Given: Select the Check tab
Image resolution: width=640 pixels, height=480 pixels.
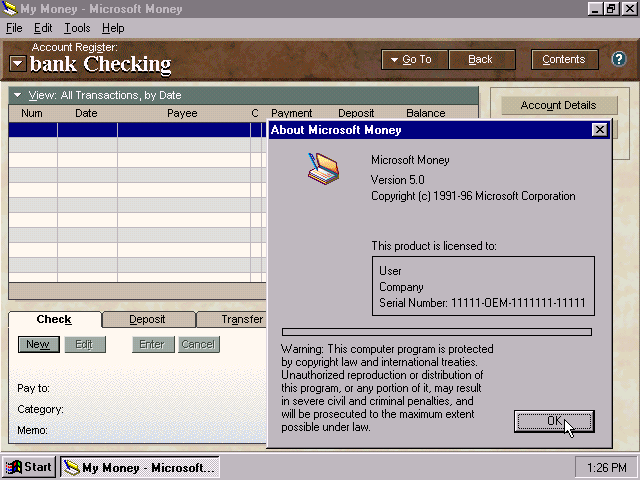Looking at the screenshot, I should pos(54,320).
